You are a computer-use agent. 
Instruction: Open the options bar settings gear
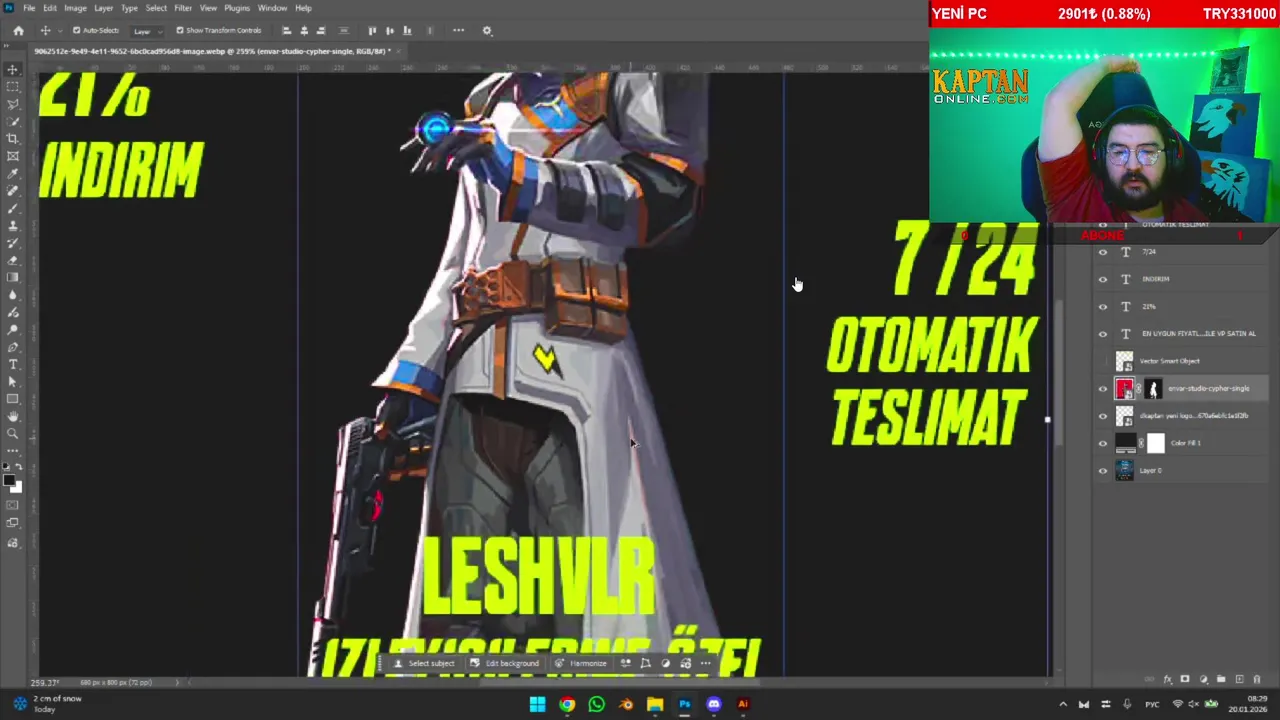point(487,30)
